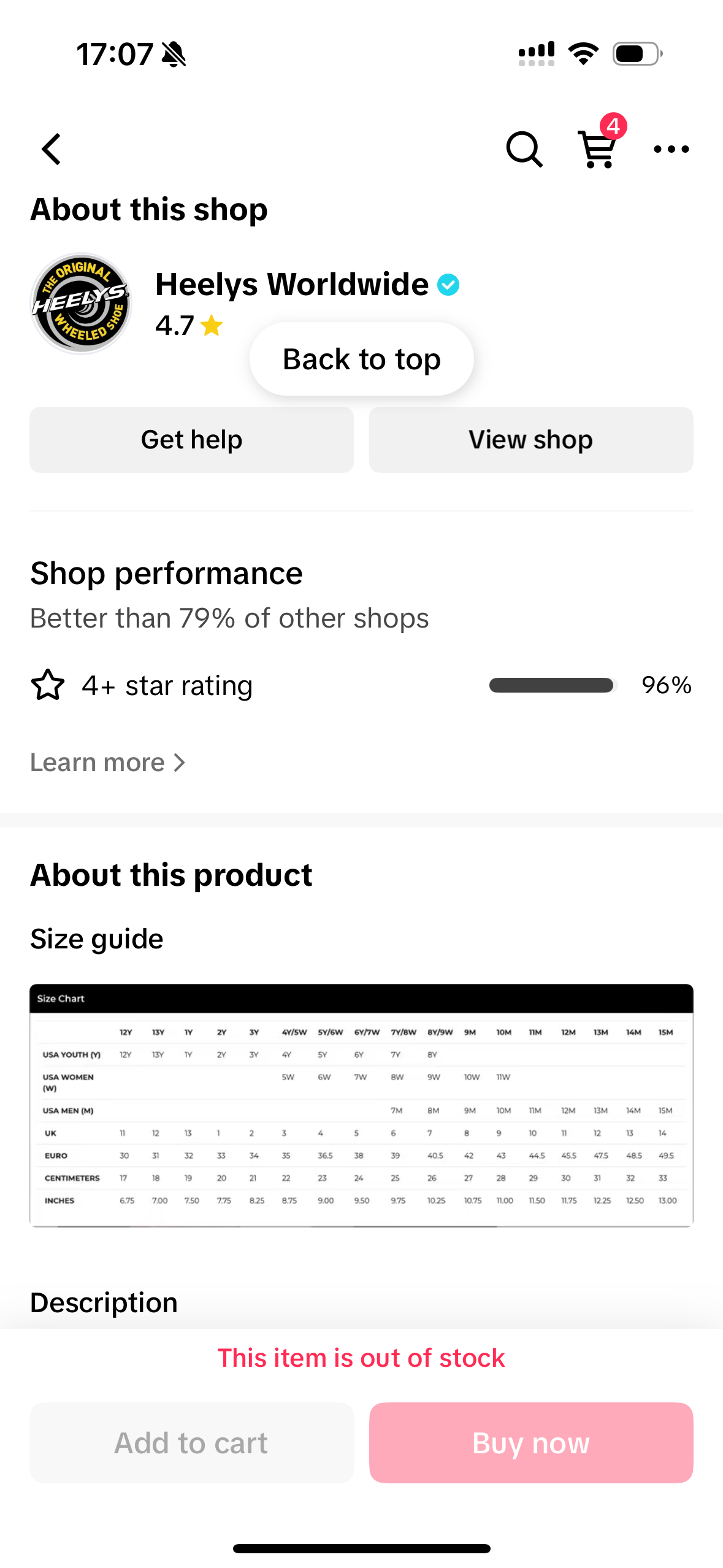The width and height of the screenshot is (723, 1568).
Task: Open the View shop button
Action: click(x=530, y=440)
